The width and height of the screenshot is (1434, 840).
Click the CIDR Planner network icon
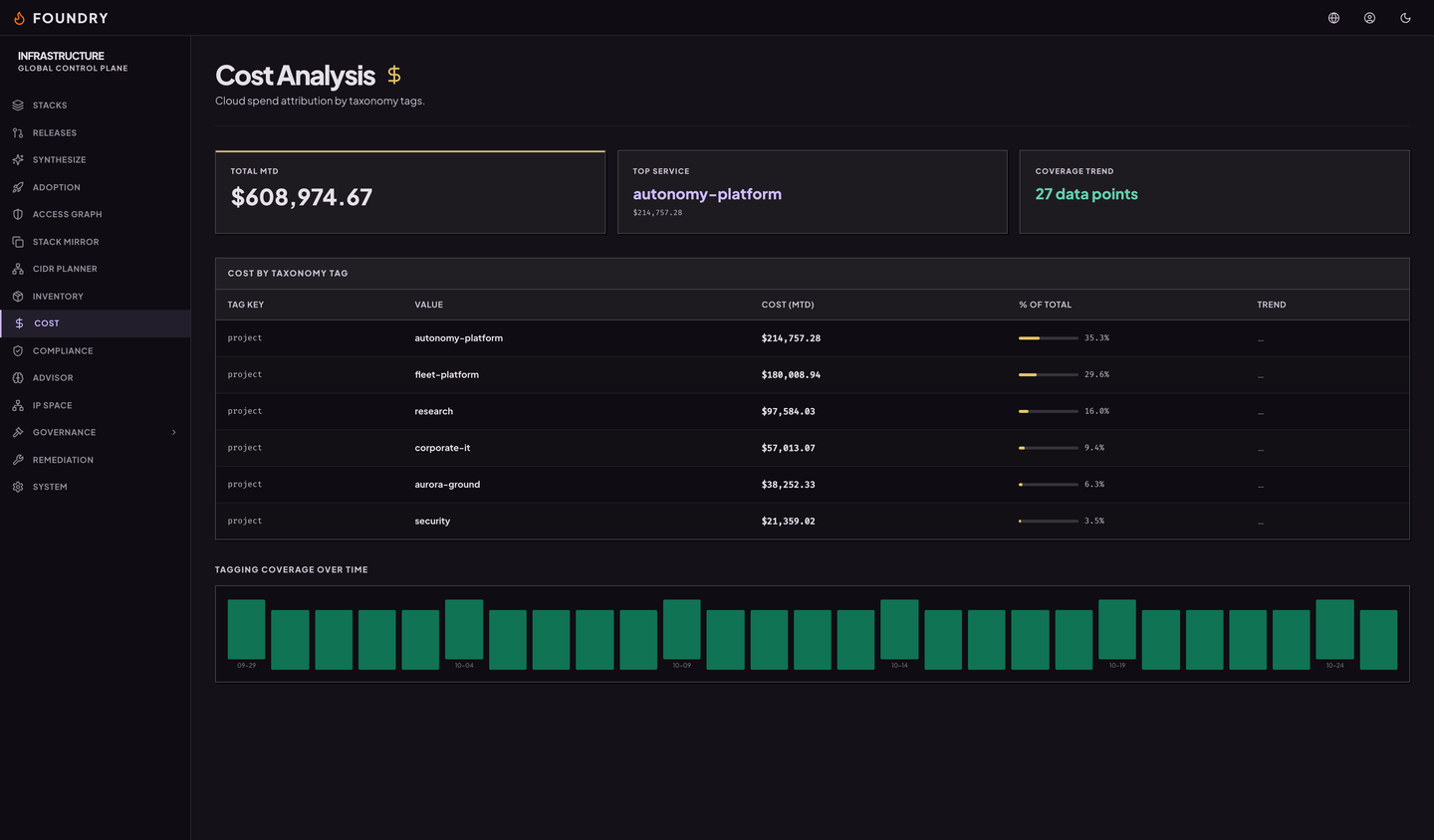[x=18, y=269]
